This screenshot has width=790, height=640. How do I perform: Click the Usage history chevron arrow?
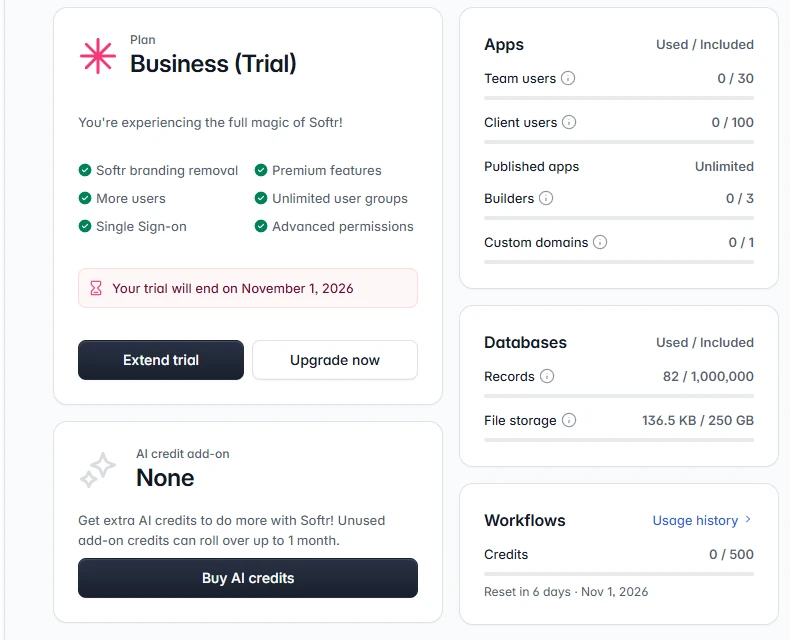[748, 519]
